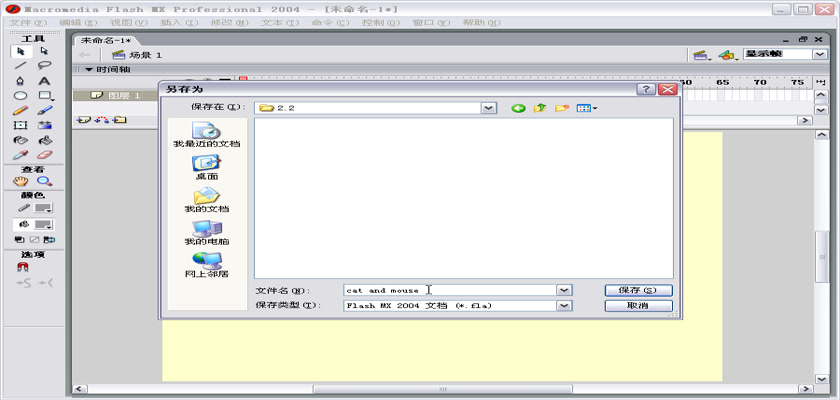Screen dimensions: 840x400
Task: Open the 视图(V) menu
Action: click(129, 22)
